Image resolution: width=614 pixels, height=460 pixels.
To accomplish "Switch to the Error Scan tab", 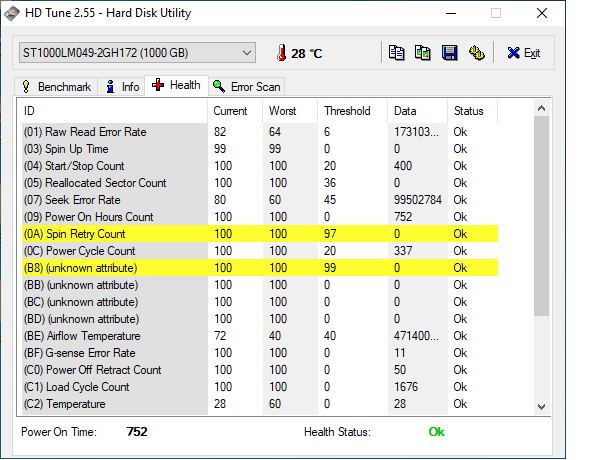I will point(247,87).
